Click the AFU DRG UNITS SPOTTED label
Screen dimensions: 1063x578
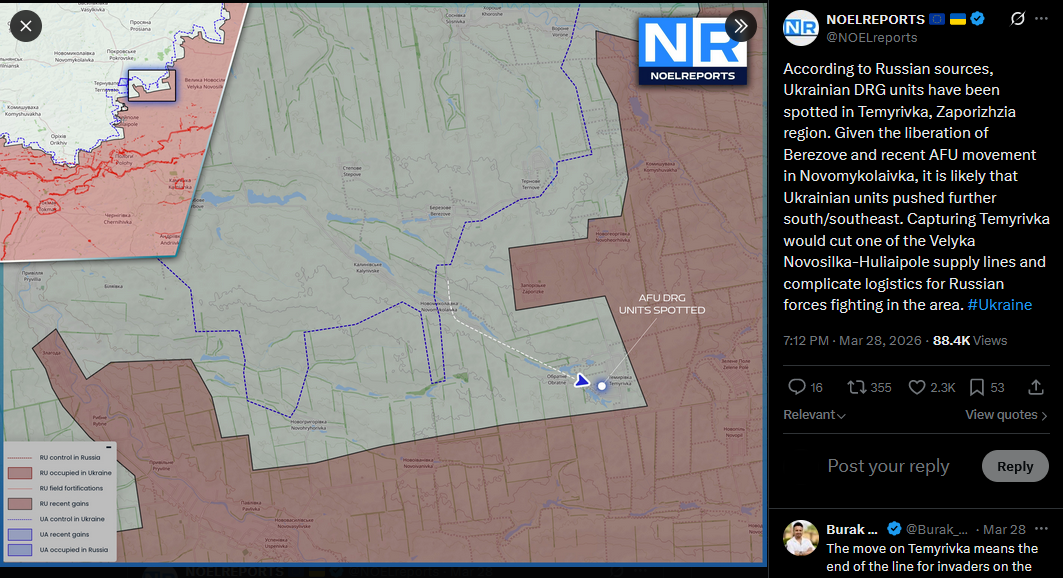(662, 304)
